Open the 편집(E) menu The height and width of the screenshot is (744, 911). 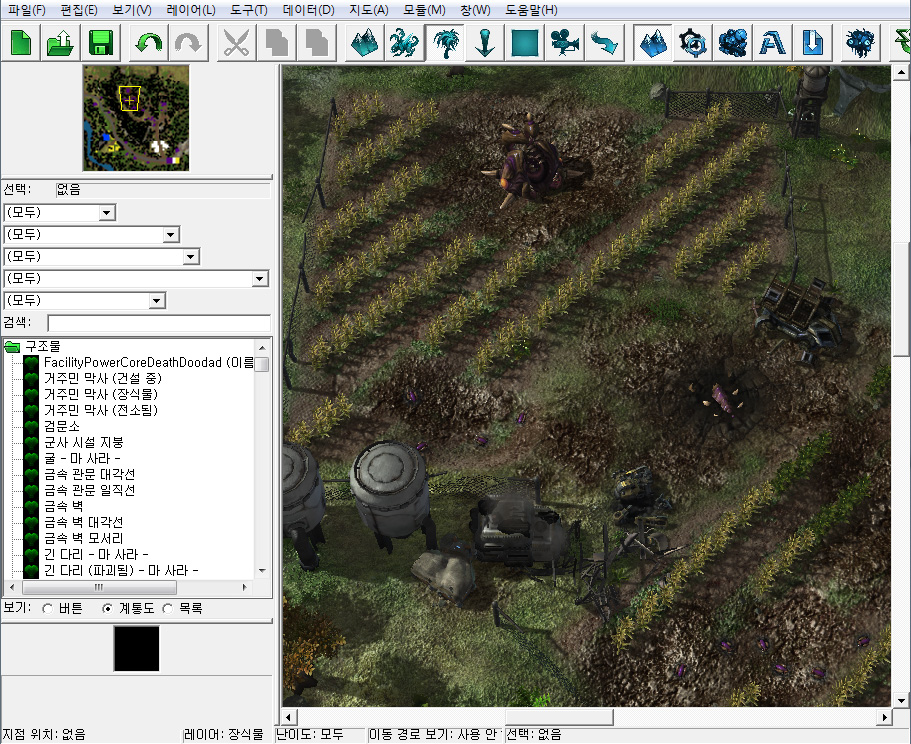coord(79,10)
